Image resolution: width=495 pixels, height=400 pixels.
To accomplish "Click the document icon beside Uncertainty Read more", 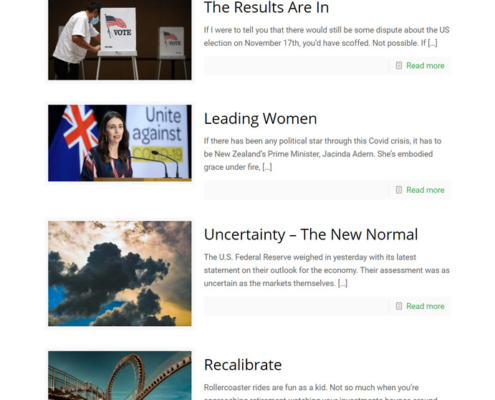I will (399, 306).
